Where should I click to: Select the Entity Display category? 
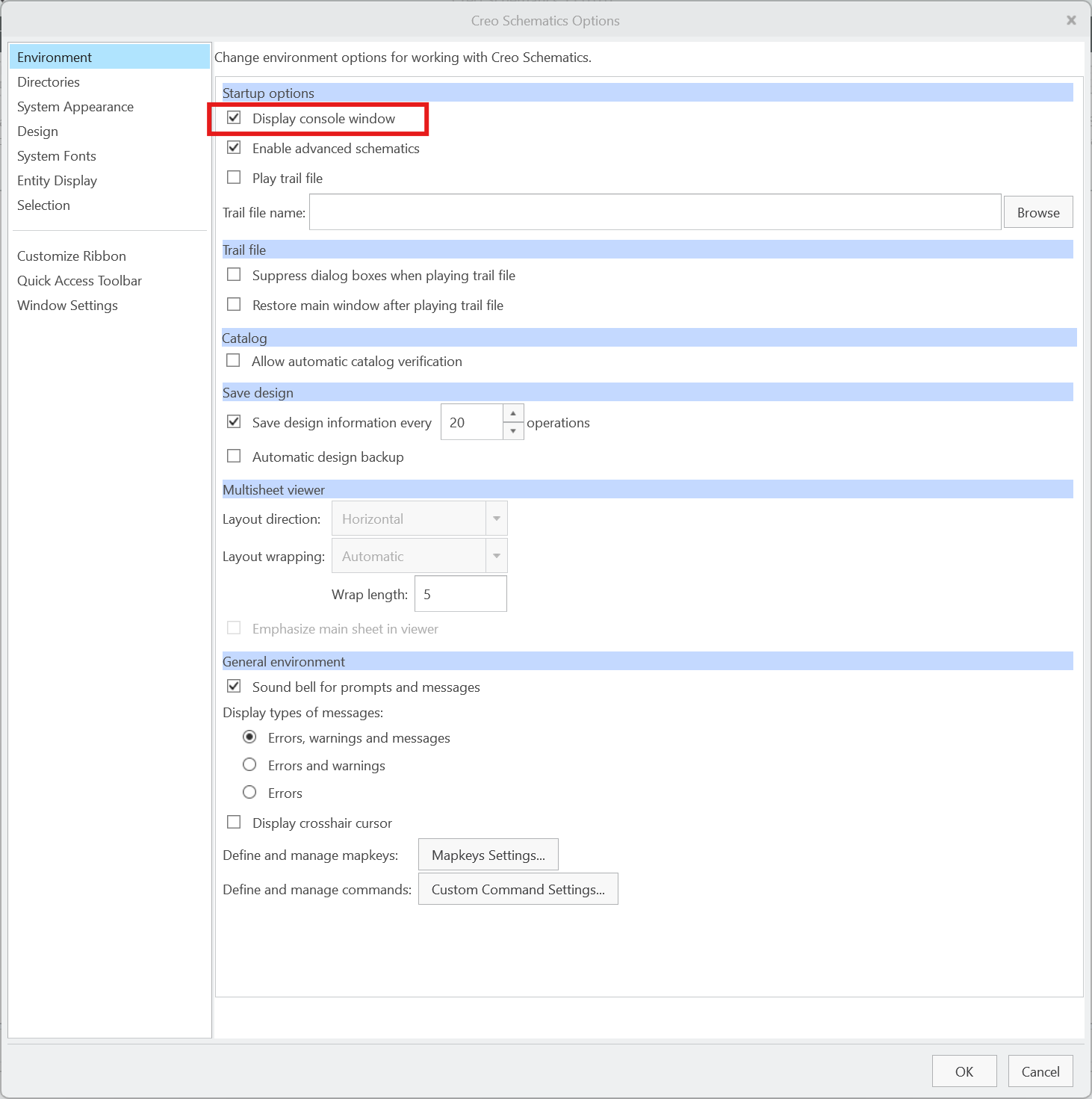[x=110, y=180]
